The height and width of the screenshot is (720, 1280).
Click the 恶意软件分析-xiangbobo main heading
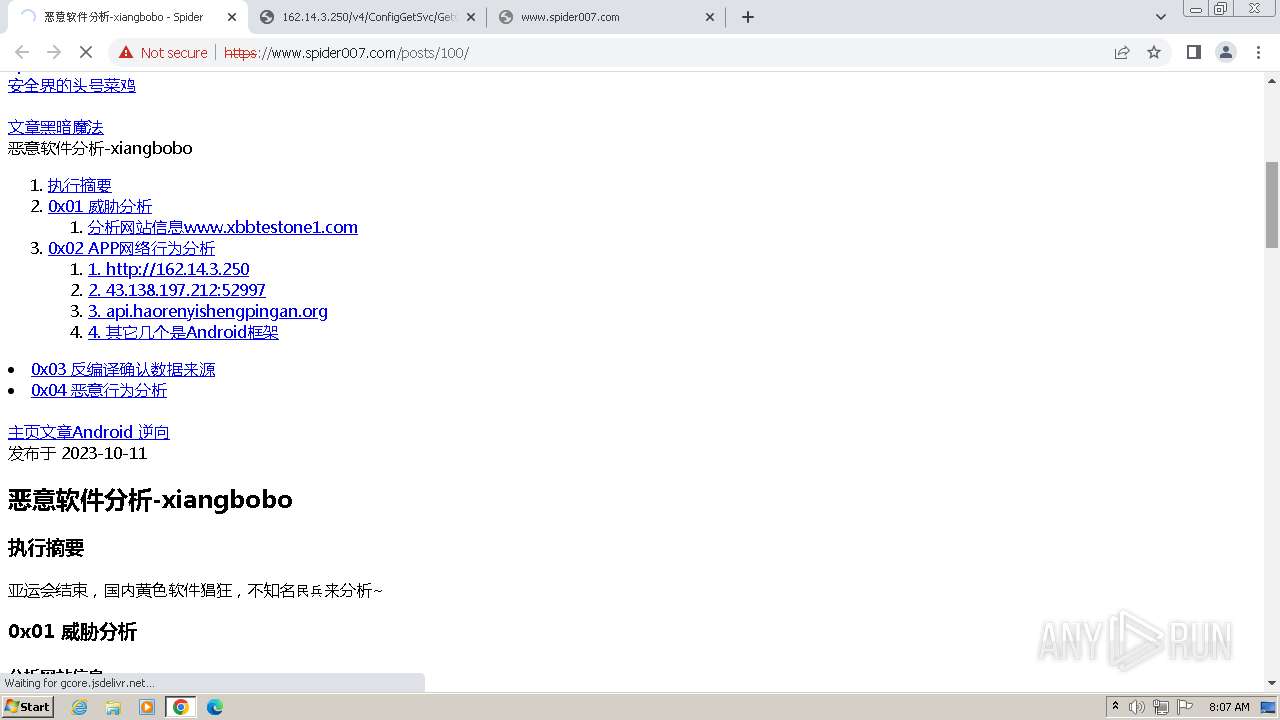[150, 499]
